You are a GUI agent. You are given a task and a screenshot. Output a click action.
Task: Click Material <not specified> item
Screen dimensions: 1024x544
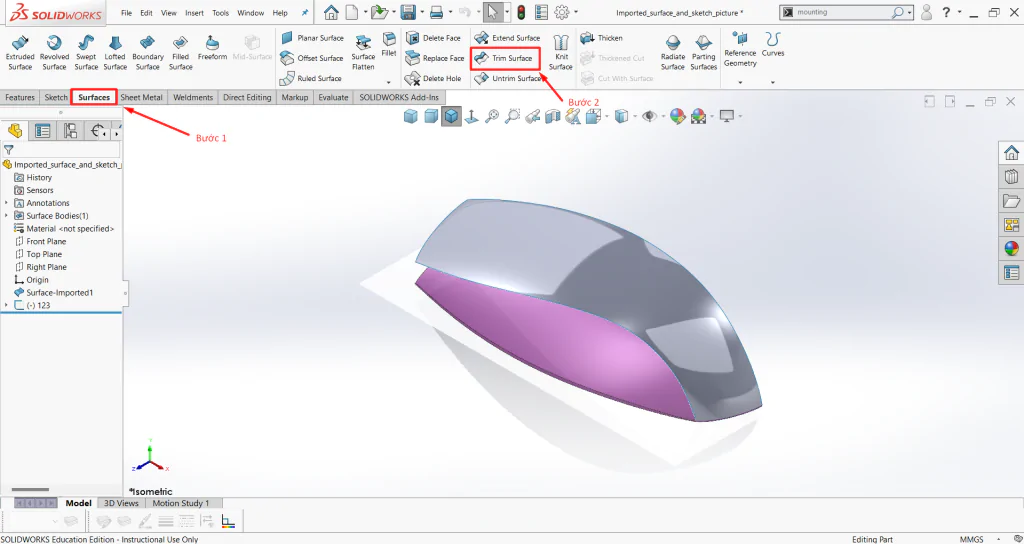pyautogui.click(x=64, y=229)
